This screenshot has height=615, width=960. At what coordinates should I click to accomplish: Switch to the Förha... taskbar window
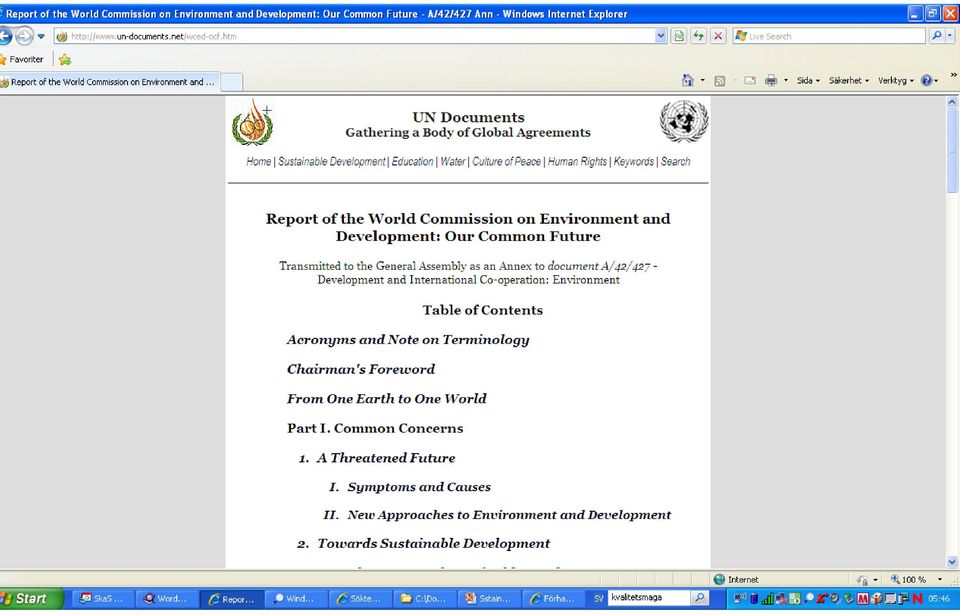(x=553, y=598)
